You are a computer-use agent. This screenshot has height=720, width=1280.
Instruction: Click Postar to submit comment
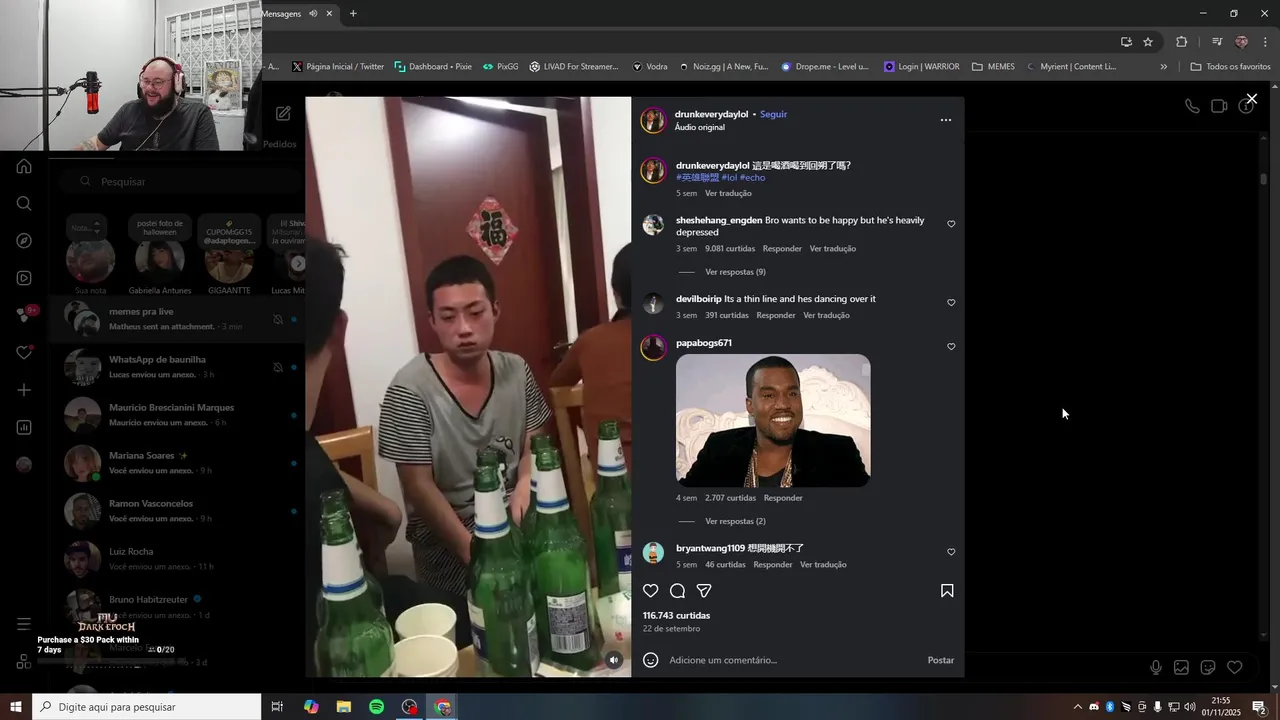(941, 660)
